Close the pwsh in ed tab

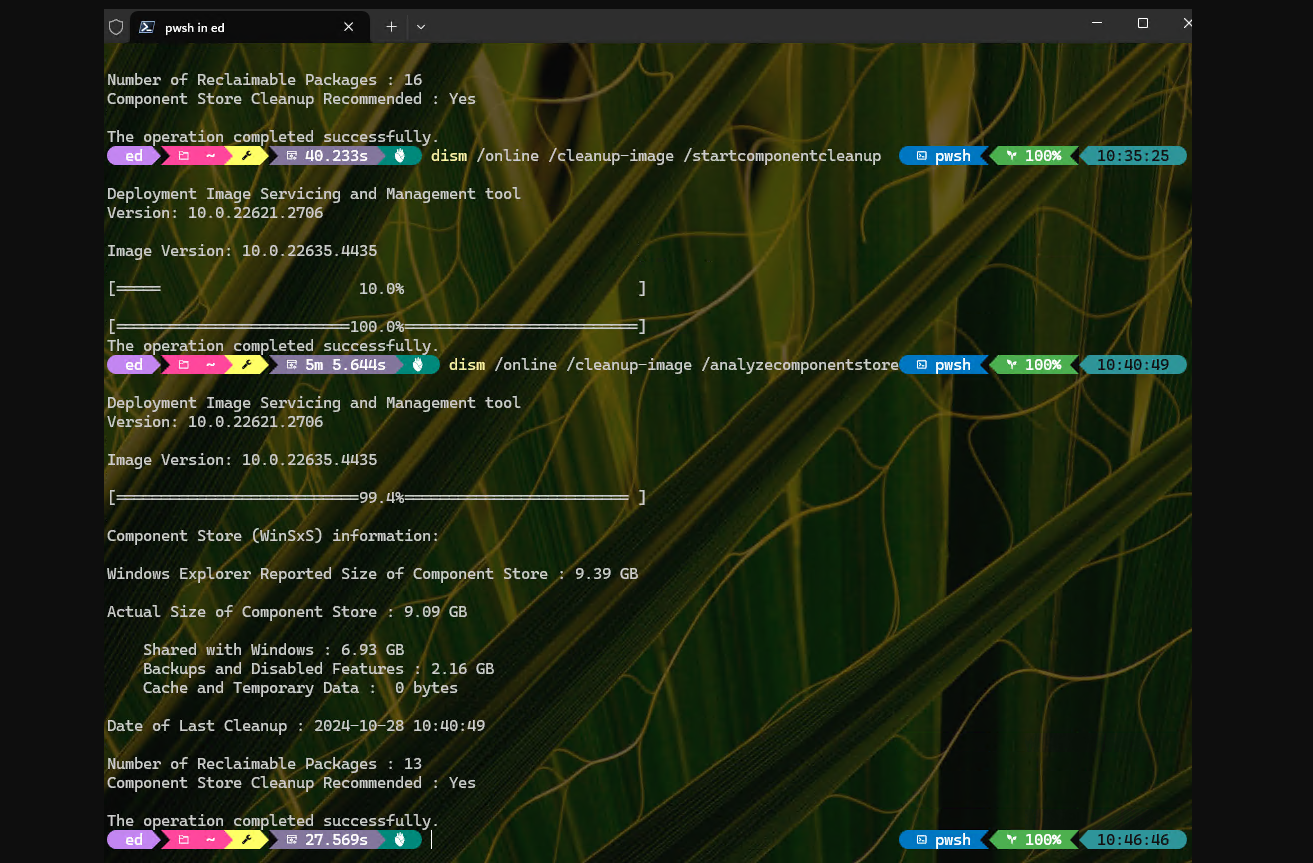[x=348, y=26]
